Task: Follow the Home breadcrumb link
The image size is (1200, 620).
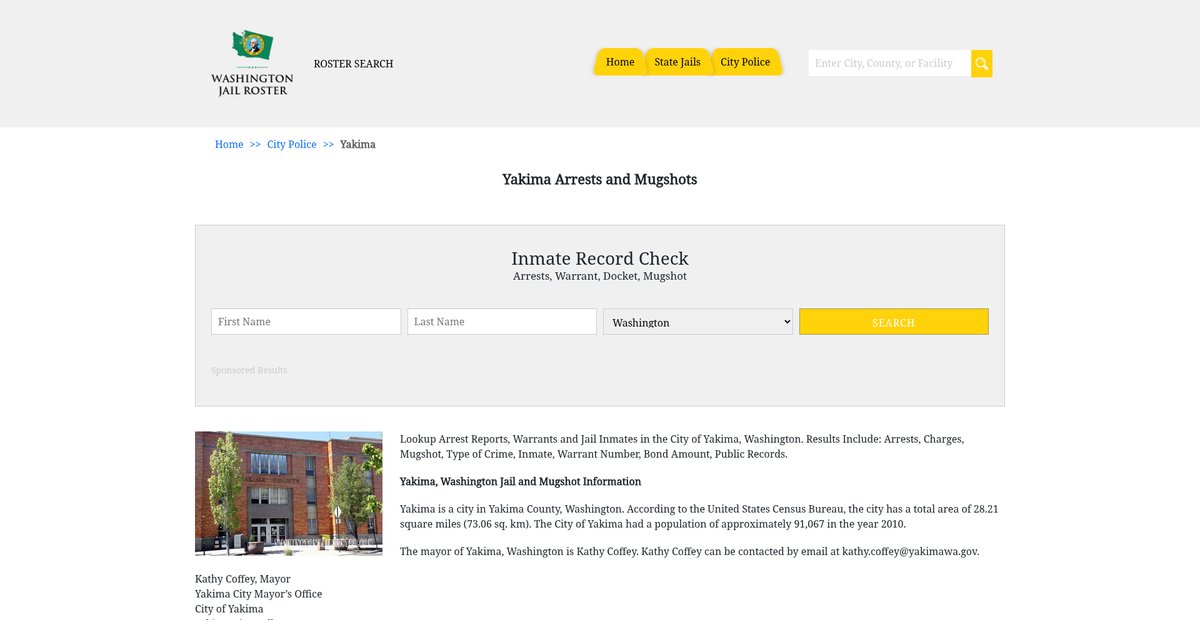Action: (229, 145)
